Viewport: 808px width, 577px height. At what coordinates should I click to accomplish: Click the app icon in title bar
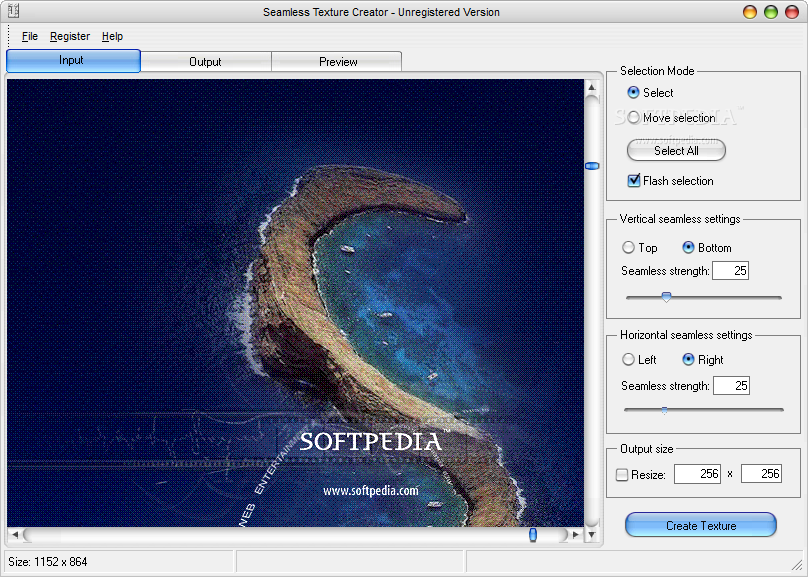pyautogui.click(x=12, y=12)
